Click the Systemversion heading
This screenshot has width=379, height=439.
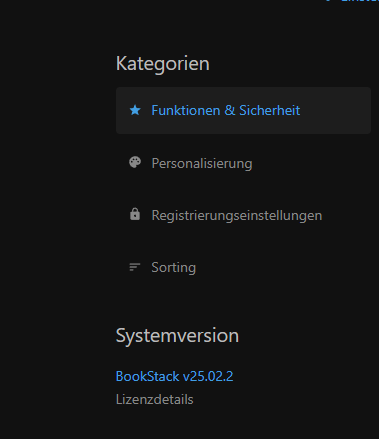click(x=177, y=335)
